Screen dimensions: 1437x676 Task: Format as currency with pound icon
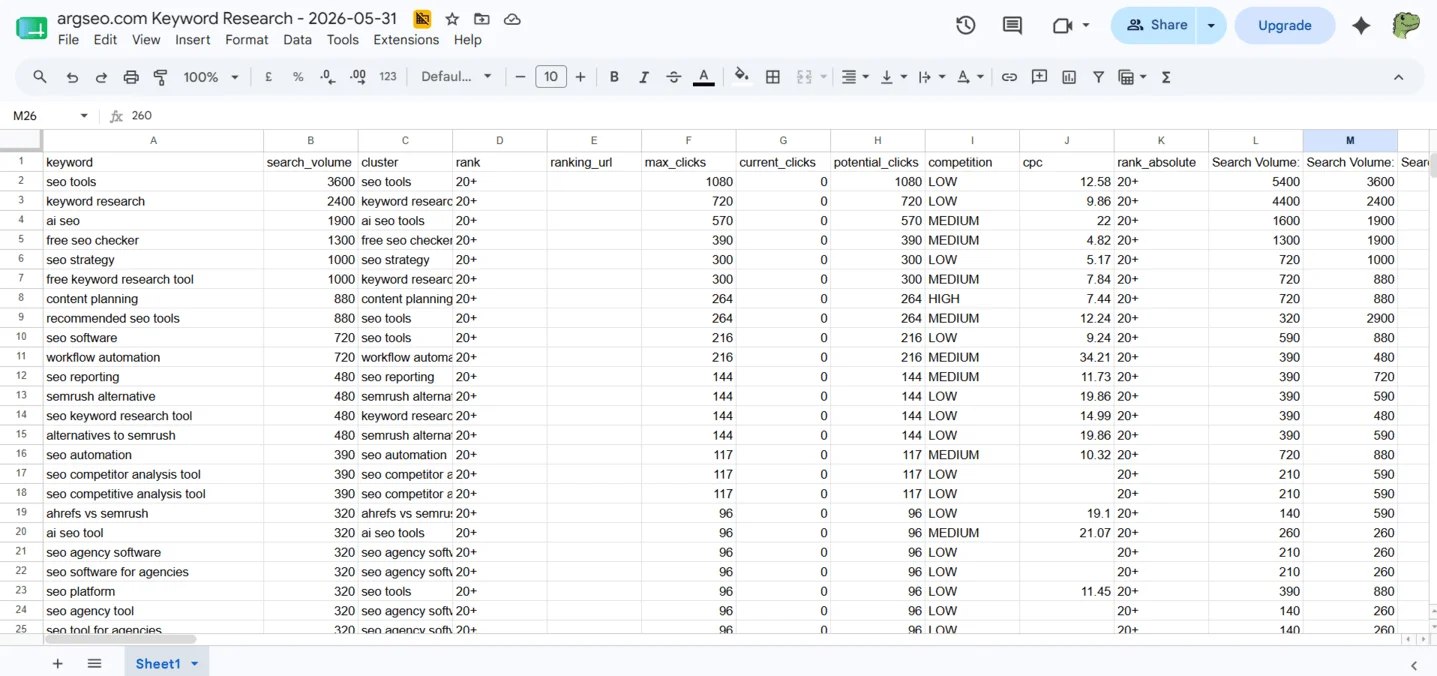coord(268,77)
